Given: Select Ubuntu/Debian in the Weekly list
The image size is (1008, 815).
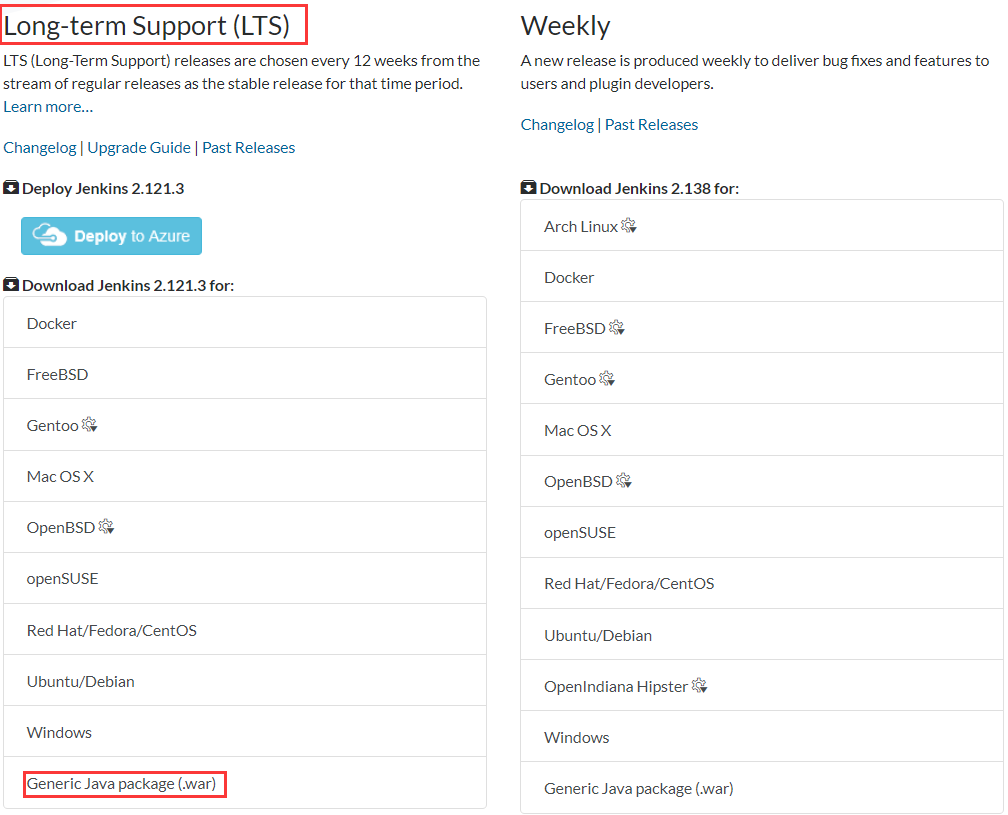Looking at the screenshot, I should 762,635.
